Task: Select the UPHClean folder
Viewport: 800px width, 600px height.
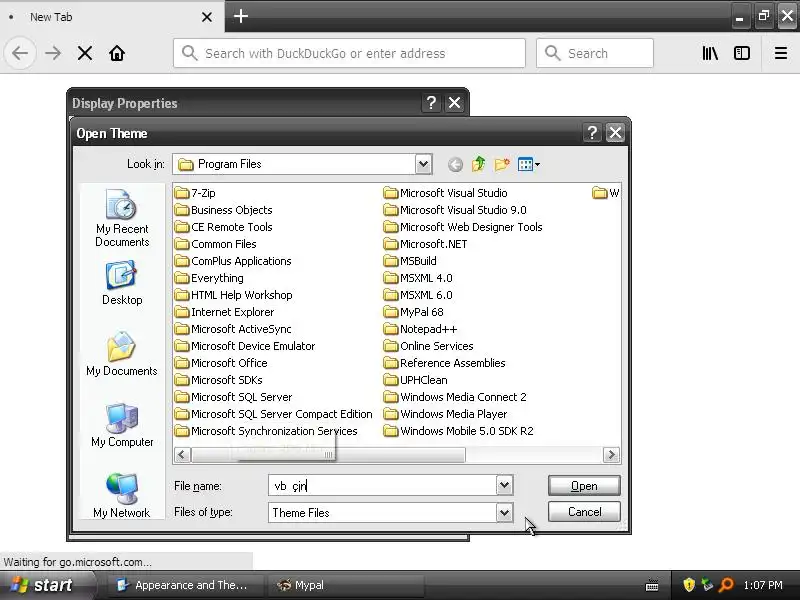Action: tap(416, 380)
